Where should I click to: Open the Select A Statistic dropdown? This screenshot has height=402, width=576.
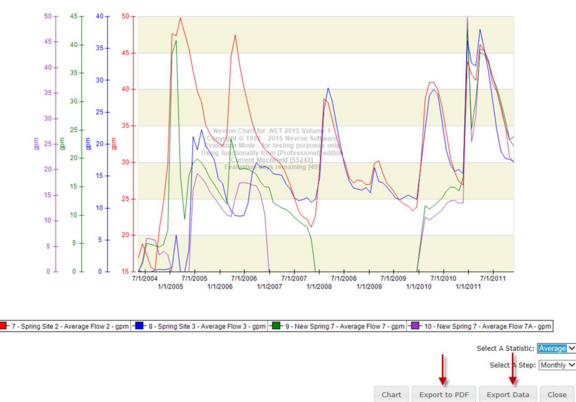tap(556, 348)
